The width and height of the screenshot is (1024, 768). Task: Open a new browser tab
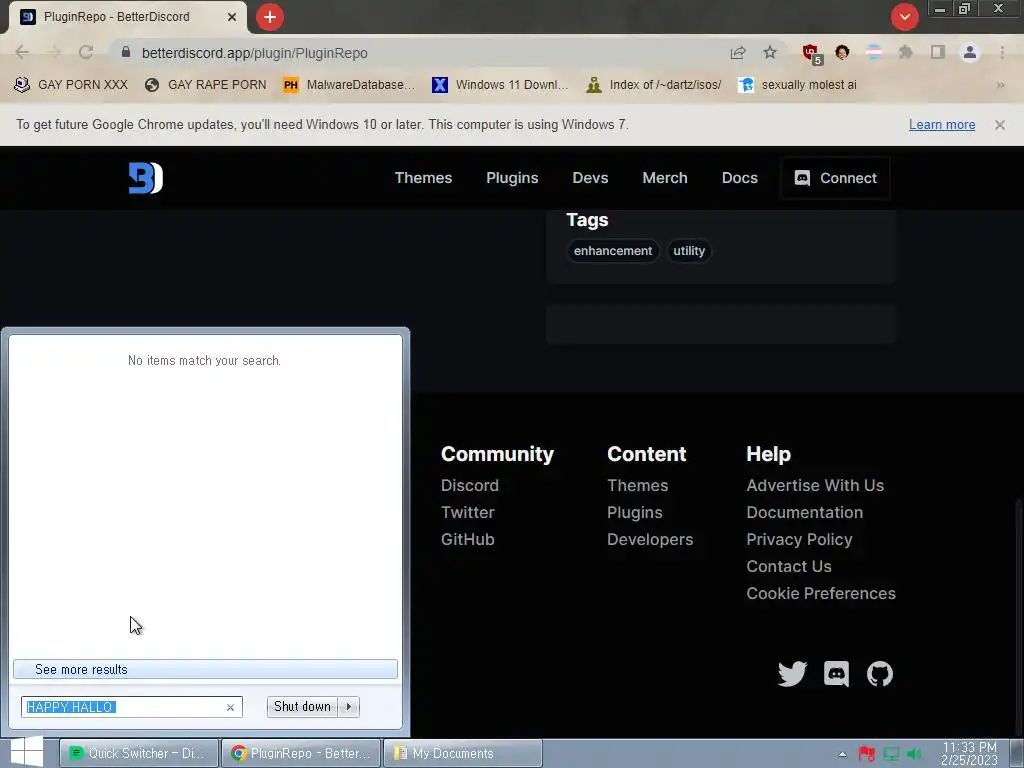pos(270,17)
